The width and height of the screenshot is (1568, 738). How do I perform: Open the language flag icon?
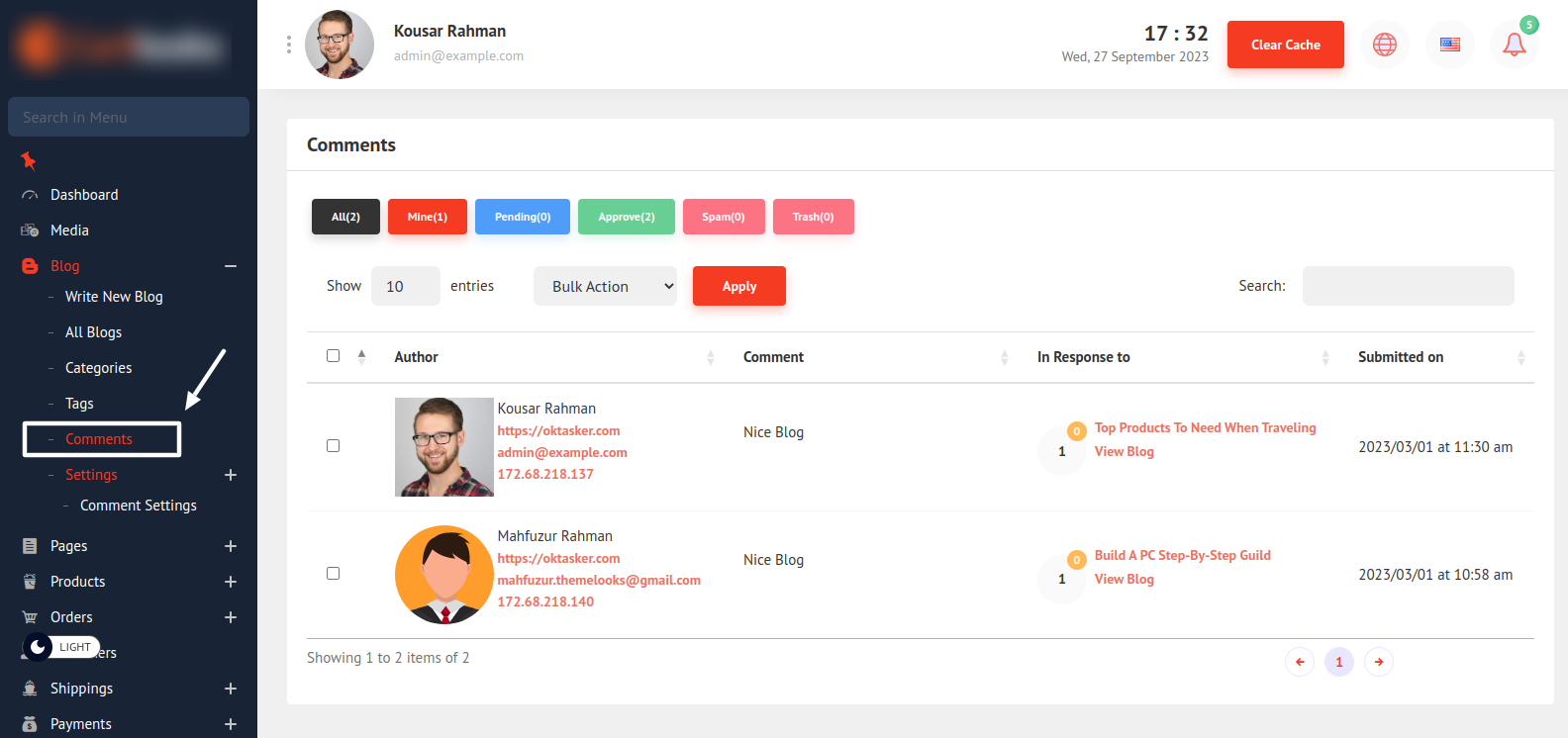tap(1449, 45)
